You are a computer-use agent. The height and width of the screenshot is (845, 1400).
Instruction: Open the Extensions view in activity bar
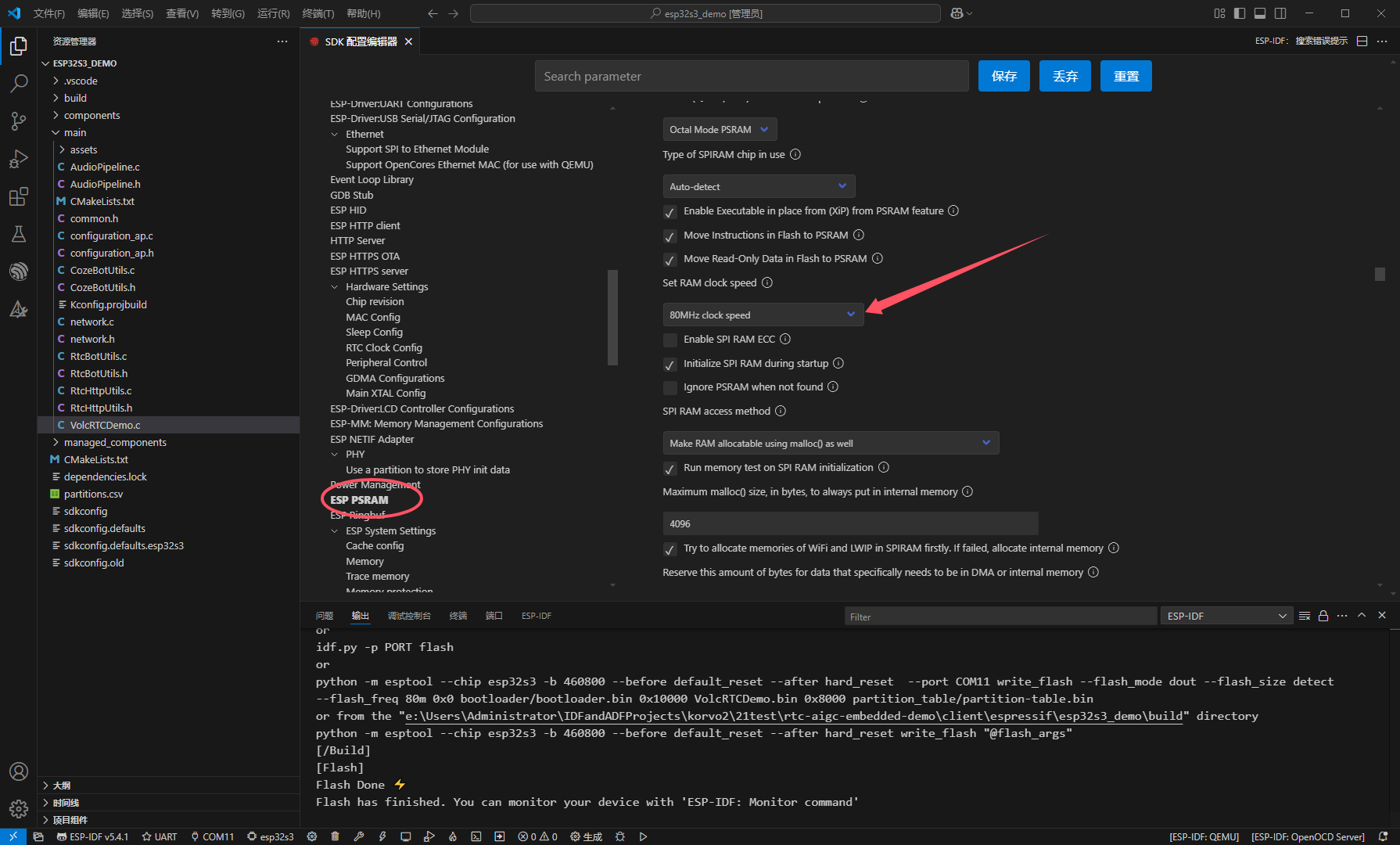[x=19, y=196]
